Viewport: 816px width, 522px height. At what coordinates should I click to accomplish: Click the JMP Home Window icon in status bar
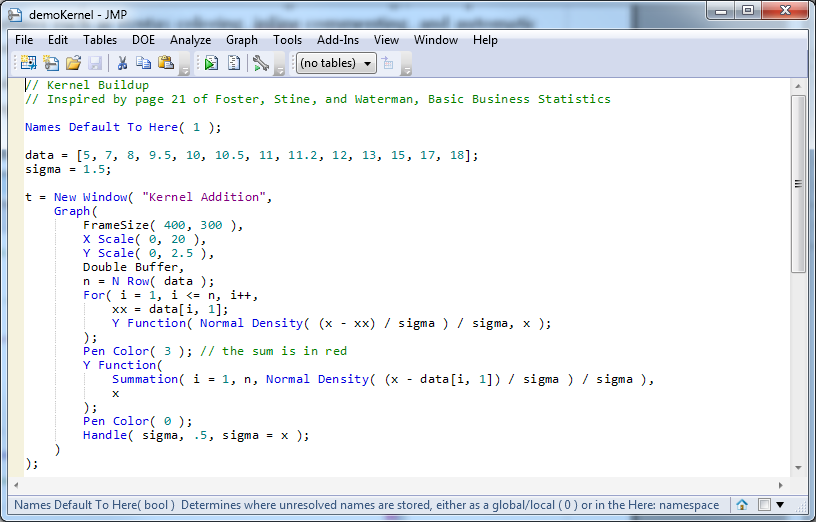pyautogui.click(x=741, y=505)
